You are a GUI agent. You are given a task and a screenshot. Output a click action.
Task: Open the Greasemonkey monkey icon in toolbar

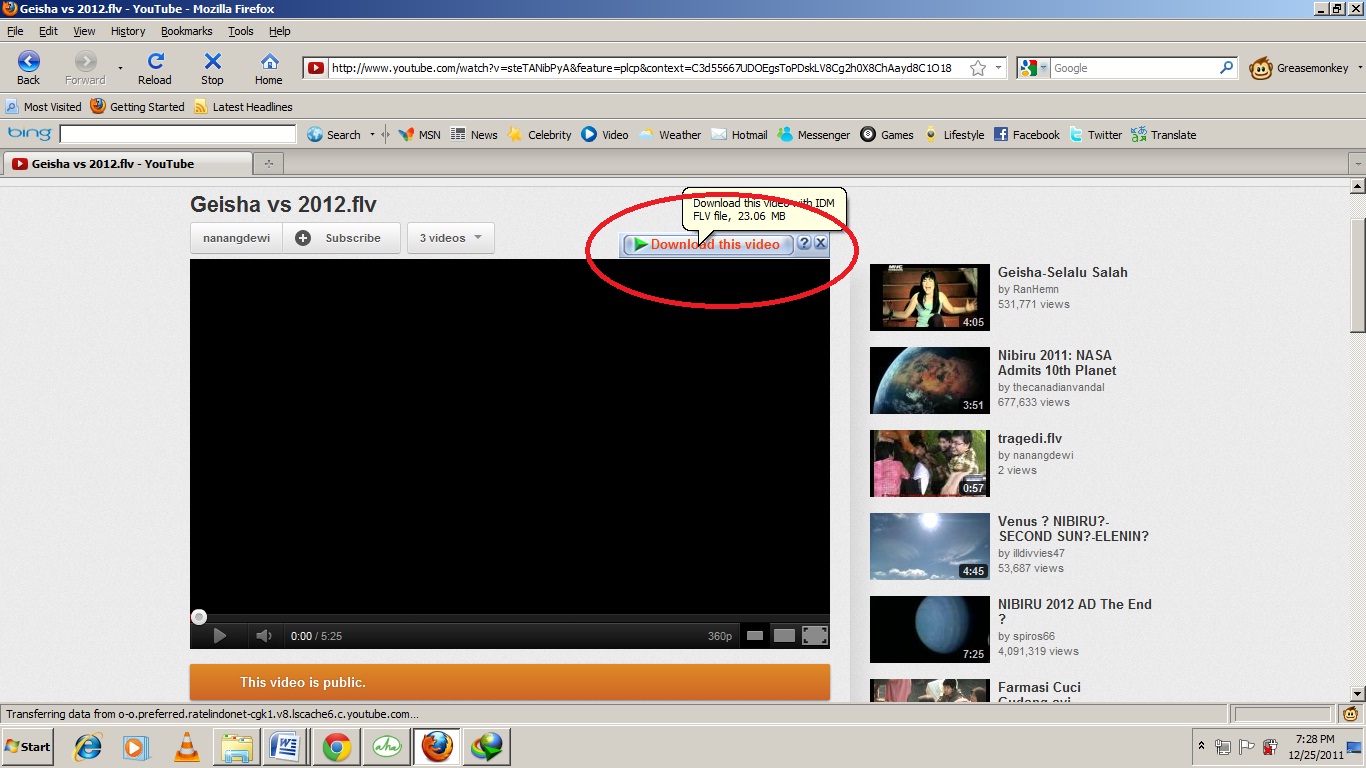1261,68
